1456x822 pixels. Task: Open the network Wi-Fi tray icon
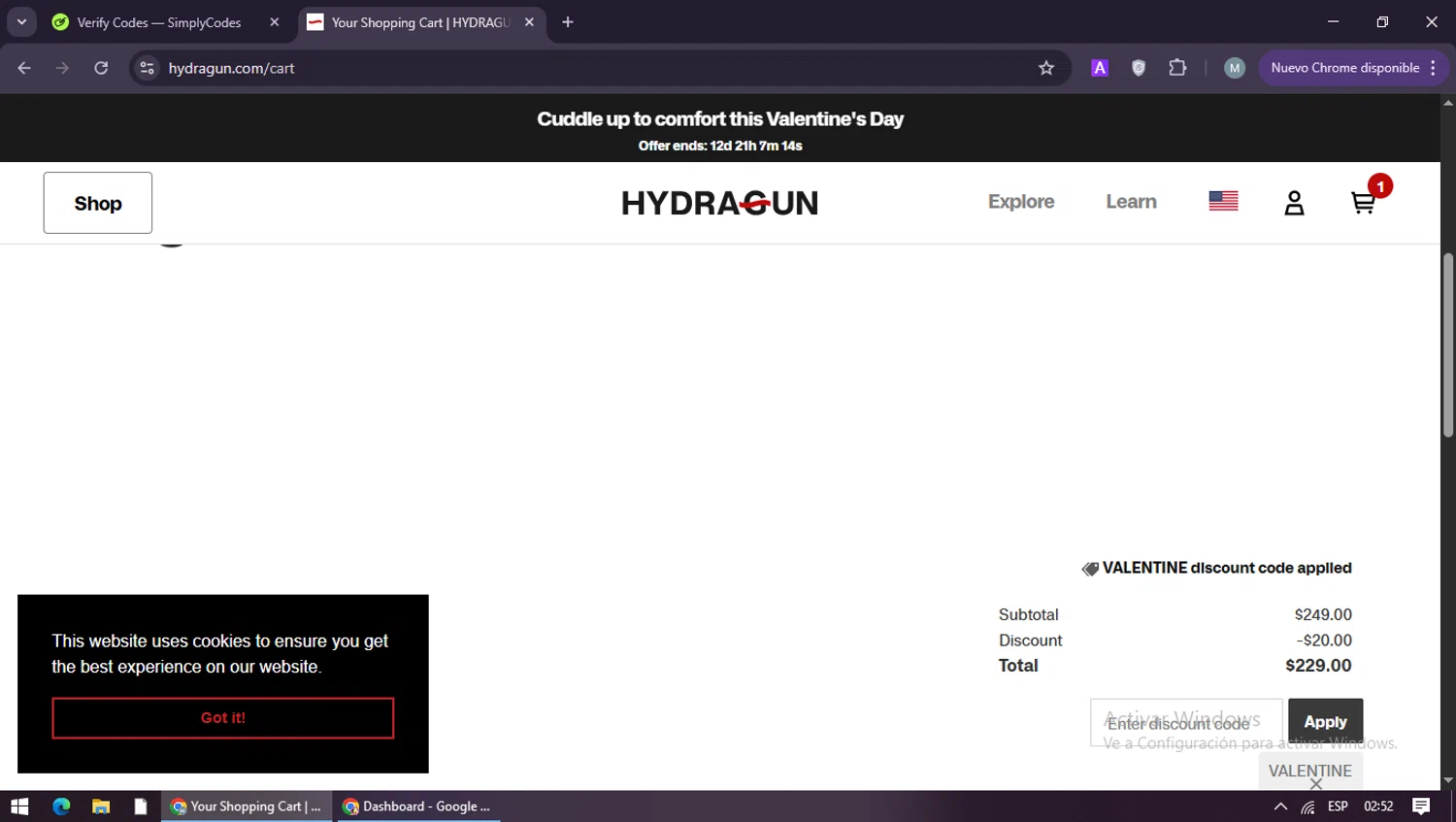click(x=1308, y=806)
